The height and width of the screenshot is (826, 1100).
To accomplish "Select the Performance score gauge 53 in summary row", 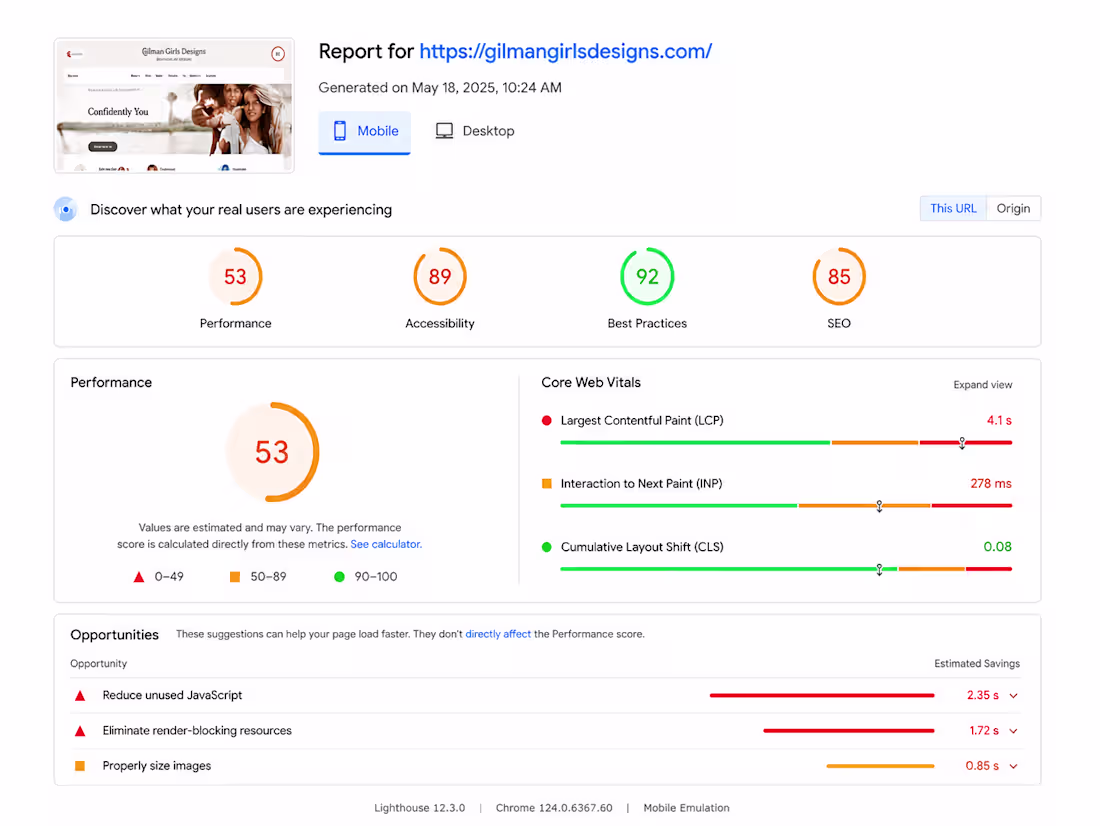I will [x=235, y=277].
